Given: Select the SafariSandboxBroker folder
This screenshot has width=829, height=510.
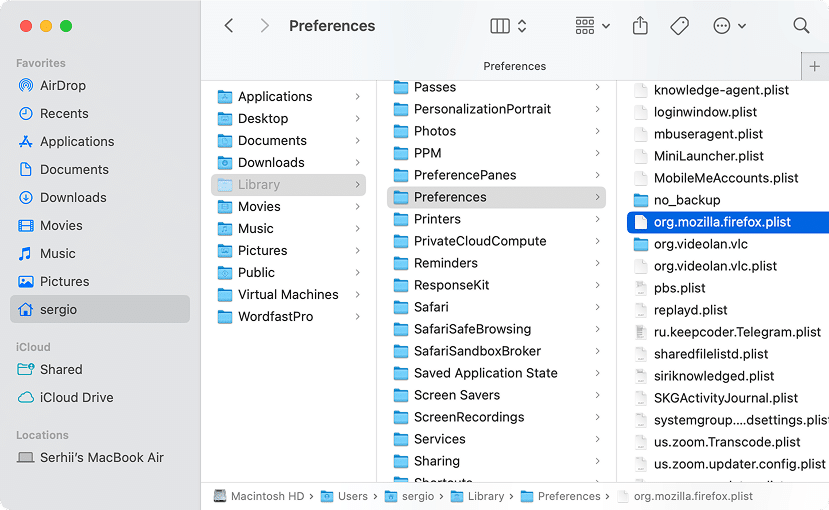Looking at the screenshot, I should click(x=496, y=351).
